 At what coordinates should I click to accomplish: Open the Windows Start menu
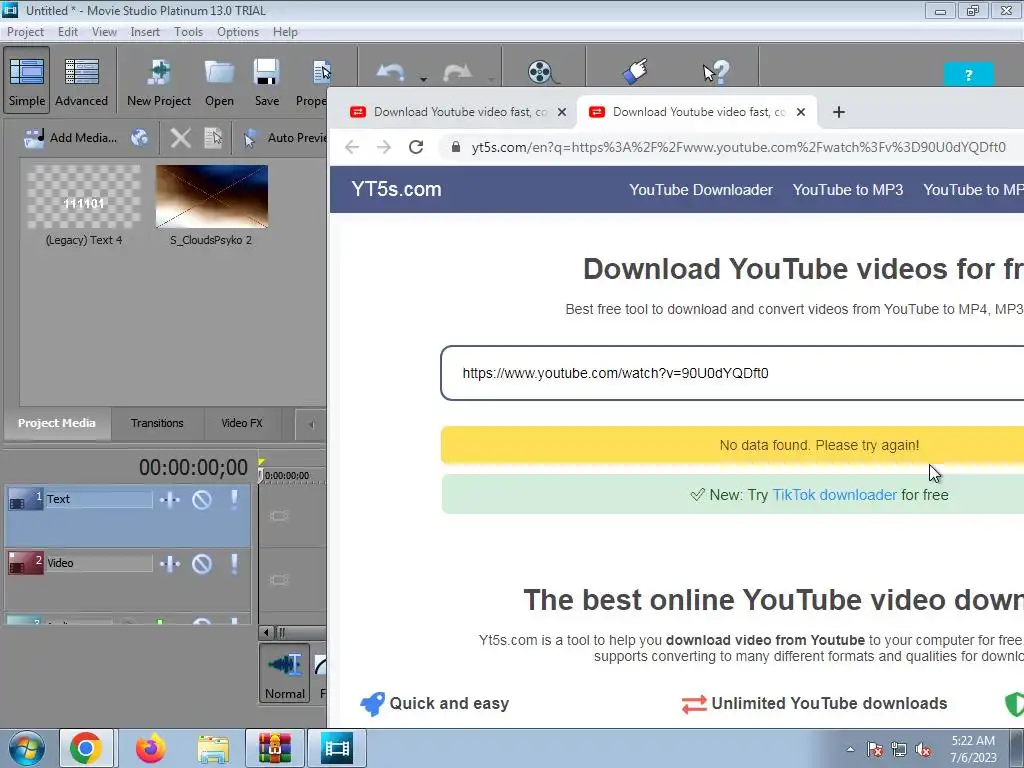[x=27, y=748]
